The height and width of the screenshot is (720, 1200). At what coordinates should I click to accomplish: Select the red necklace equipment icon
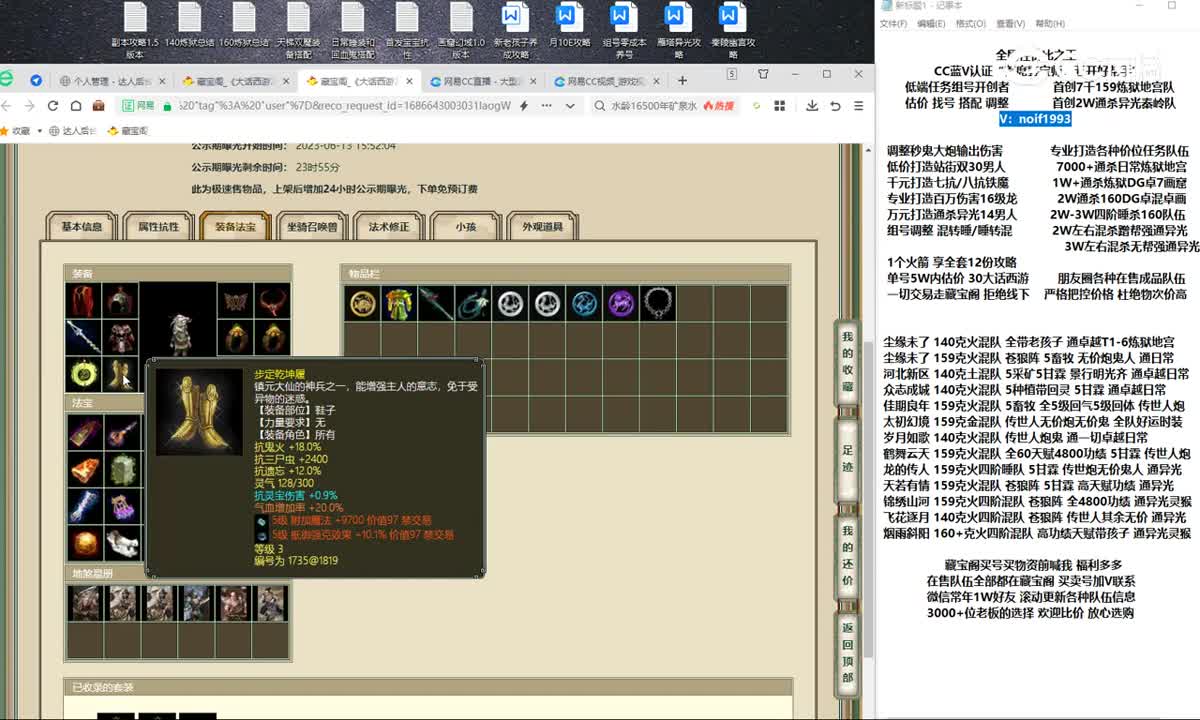tap(271, 300)
